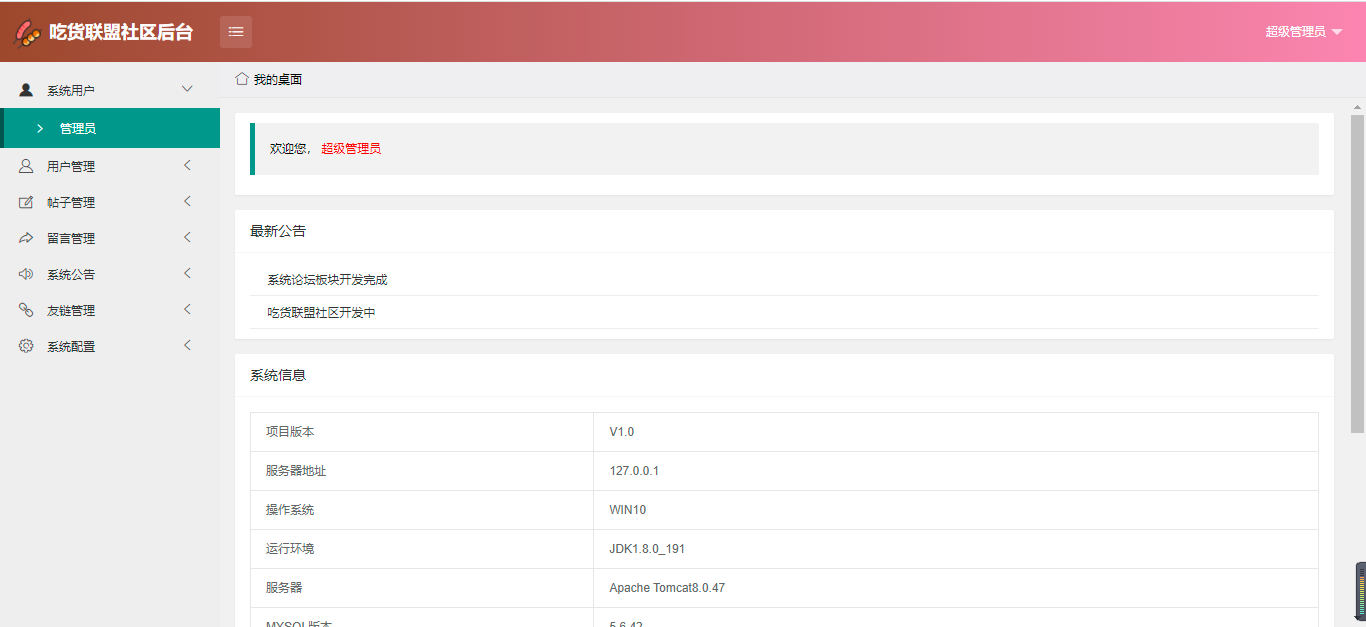This screenshot has width=1366, height=627.
Task: Select the 系统用户 menu label
Action: pyautogui.click(x=71, y=90)
